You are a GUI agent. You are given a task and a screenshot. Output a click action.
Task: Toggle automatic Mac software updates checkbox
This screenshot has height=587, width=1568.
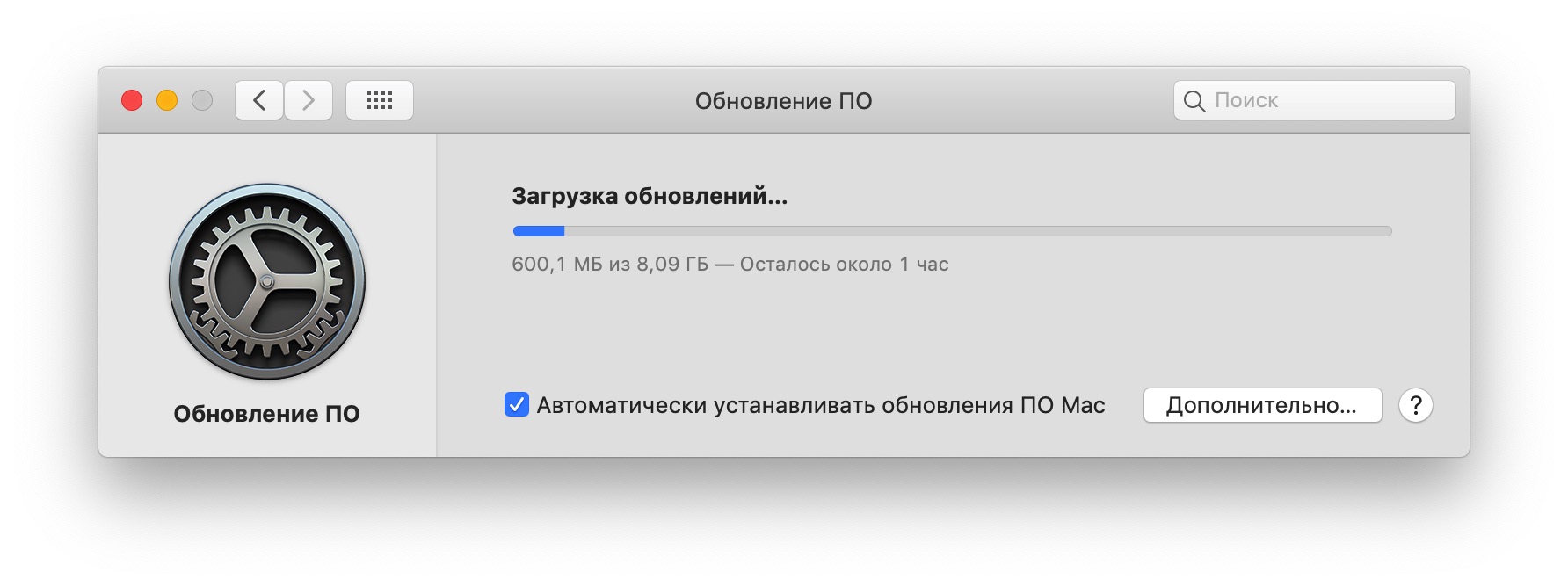pyautogui.click(x=517, y=404)
